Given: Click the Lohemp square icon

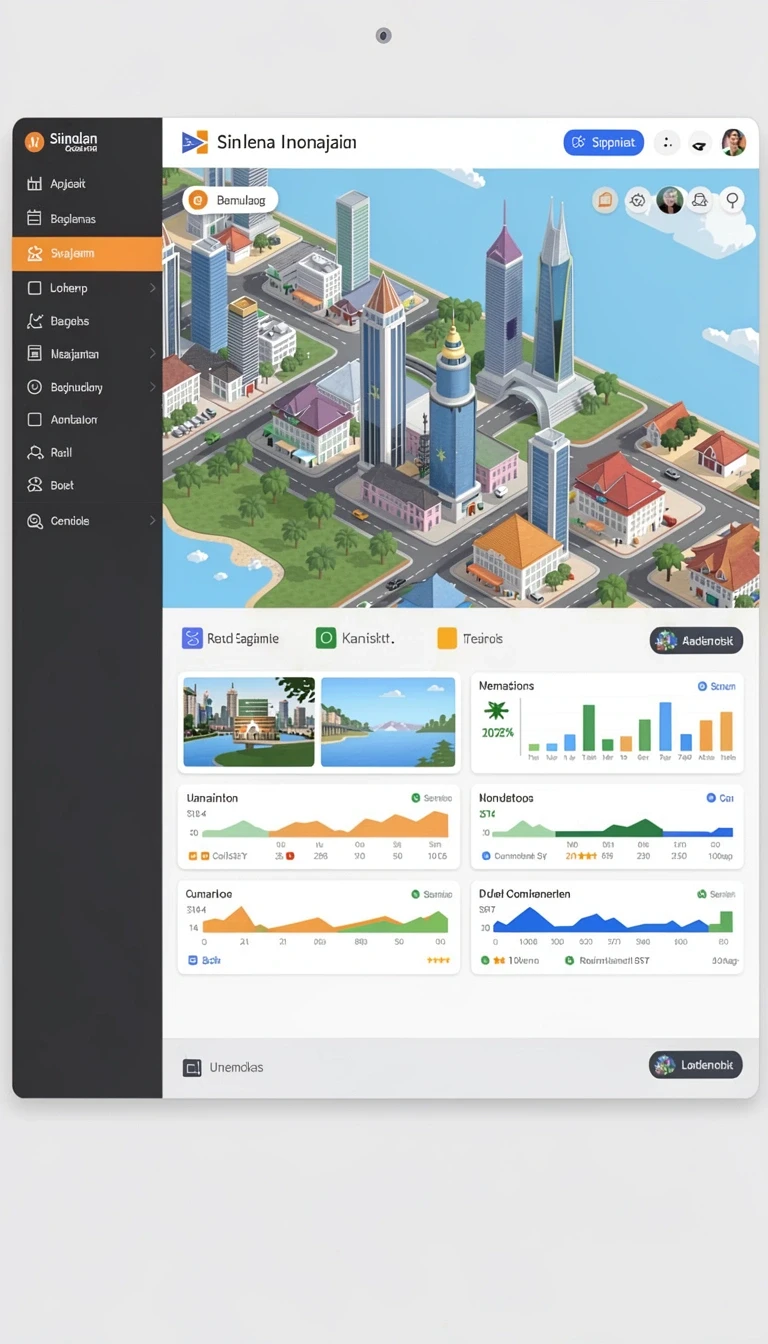Looking at the screenshot, I should 34,288.
